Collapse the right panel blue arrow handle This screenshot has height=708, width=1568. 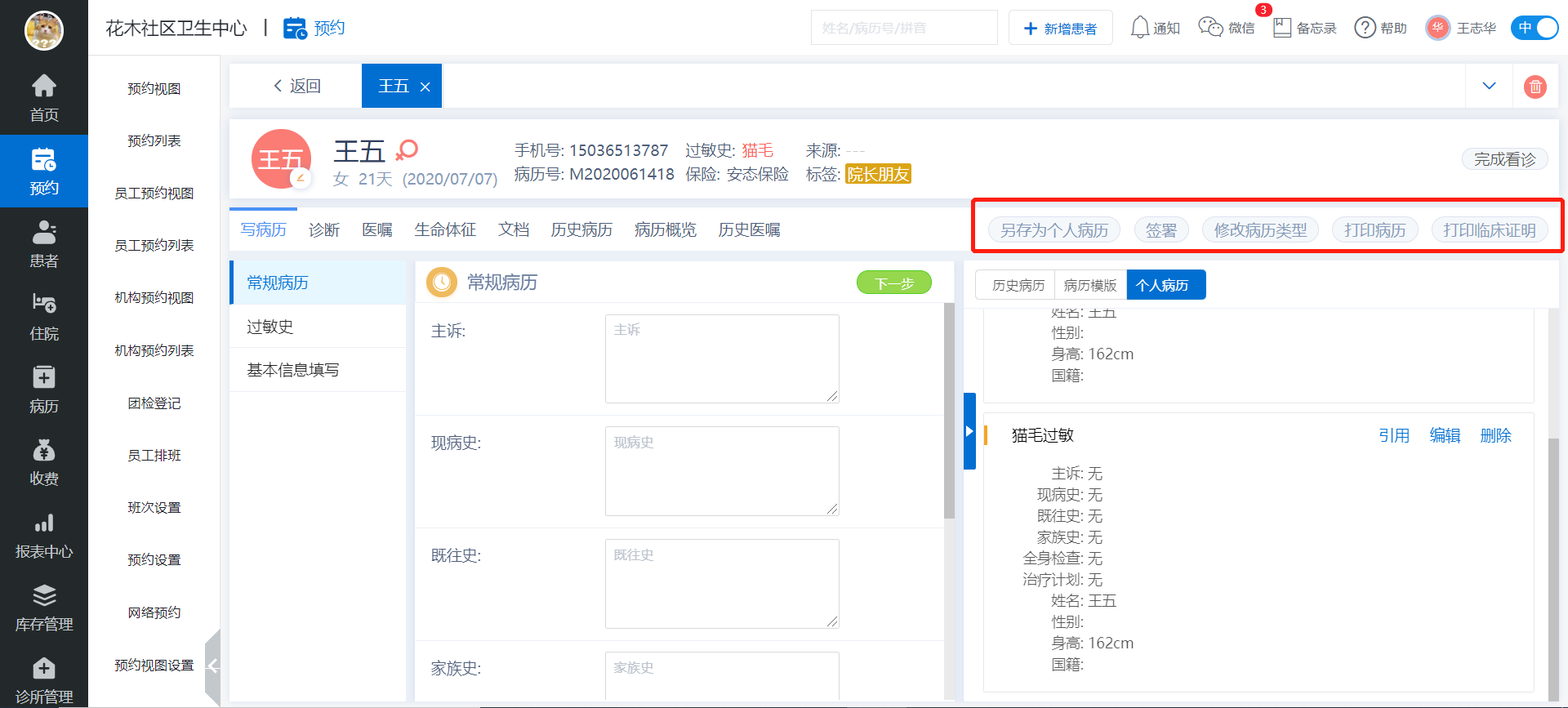pos(969,431)
